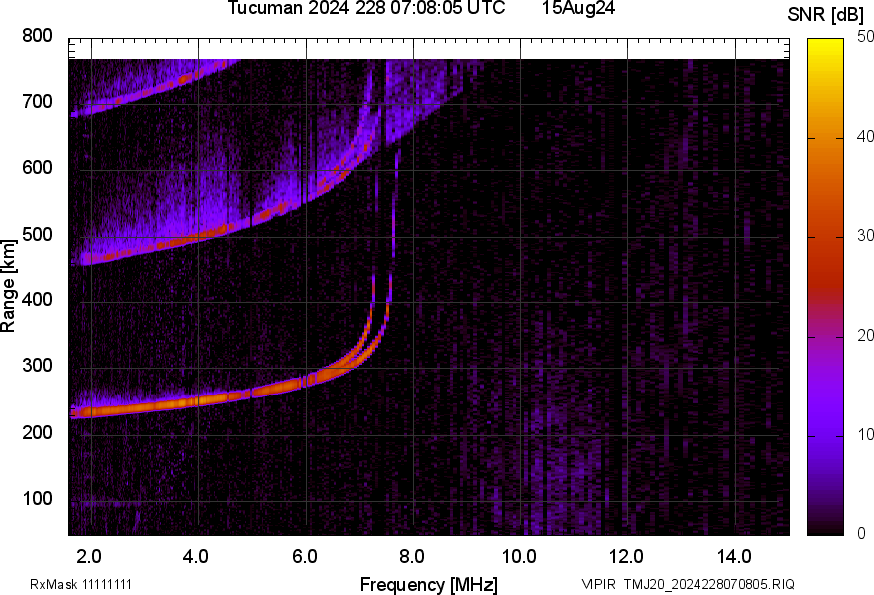The width and height of the screenshot is (874, 595).
Task: Click the range tick label 300
Action: click(37, 366)
